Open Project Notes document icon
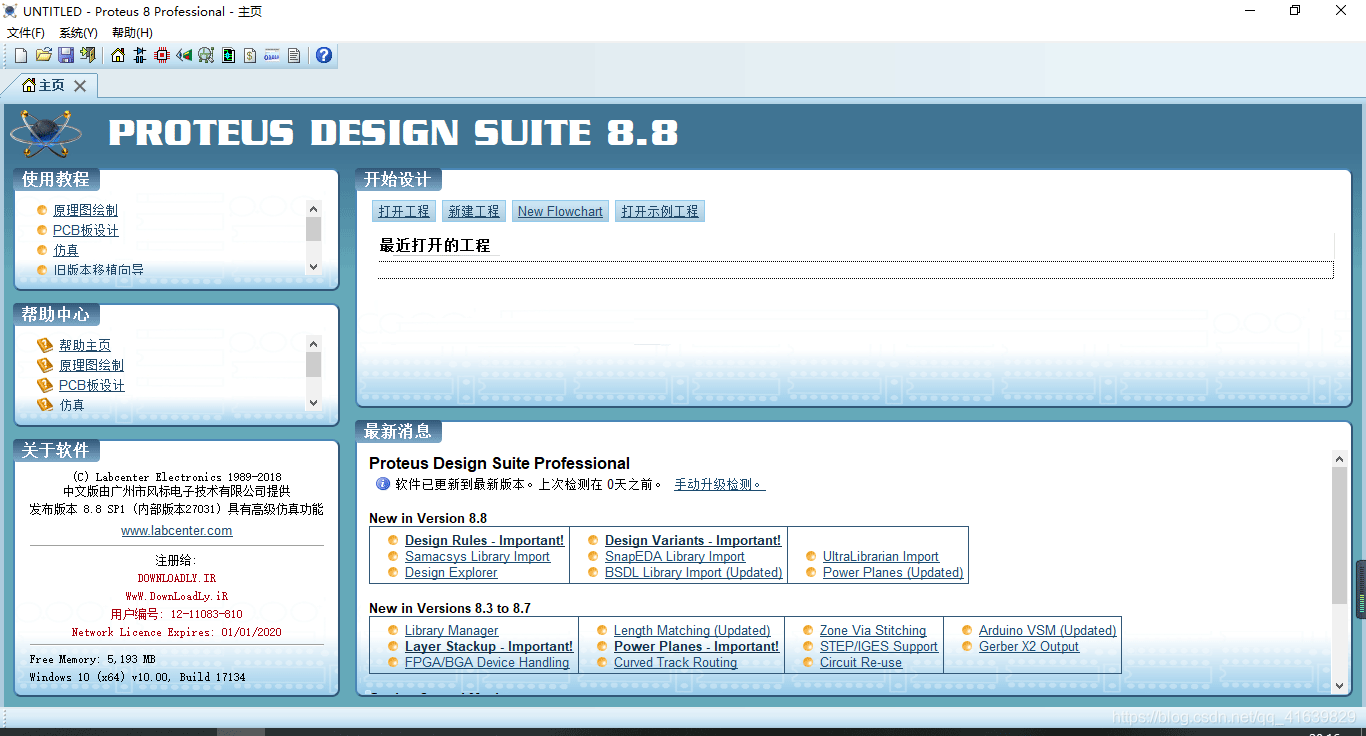This screenshot has width=1366, height=736. 294,55
